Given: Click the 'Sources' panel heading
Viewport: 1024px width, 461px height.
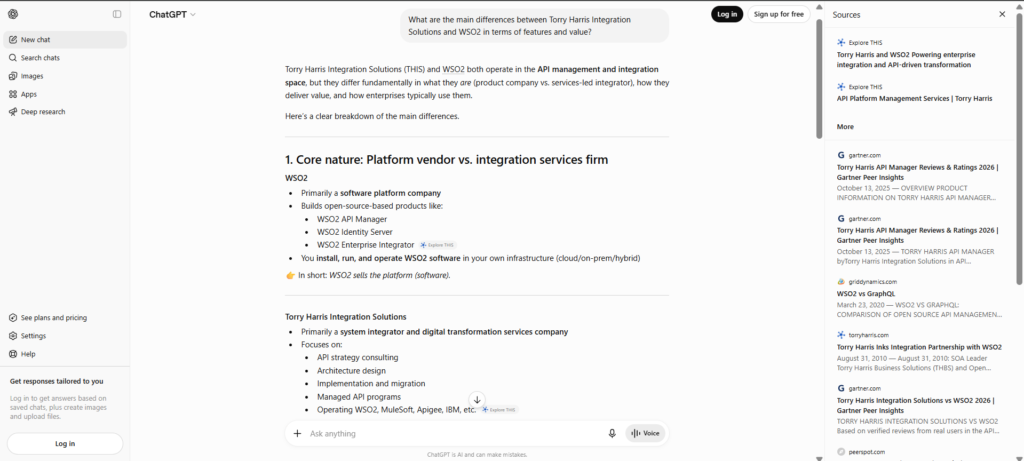Looking at the screenshot, I should point(846,14).
